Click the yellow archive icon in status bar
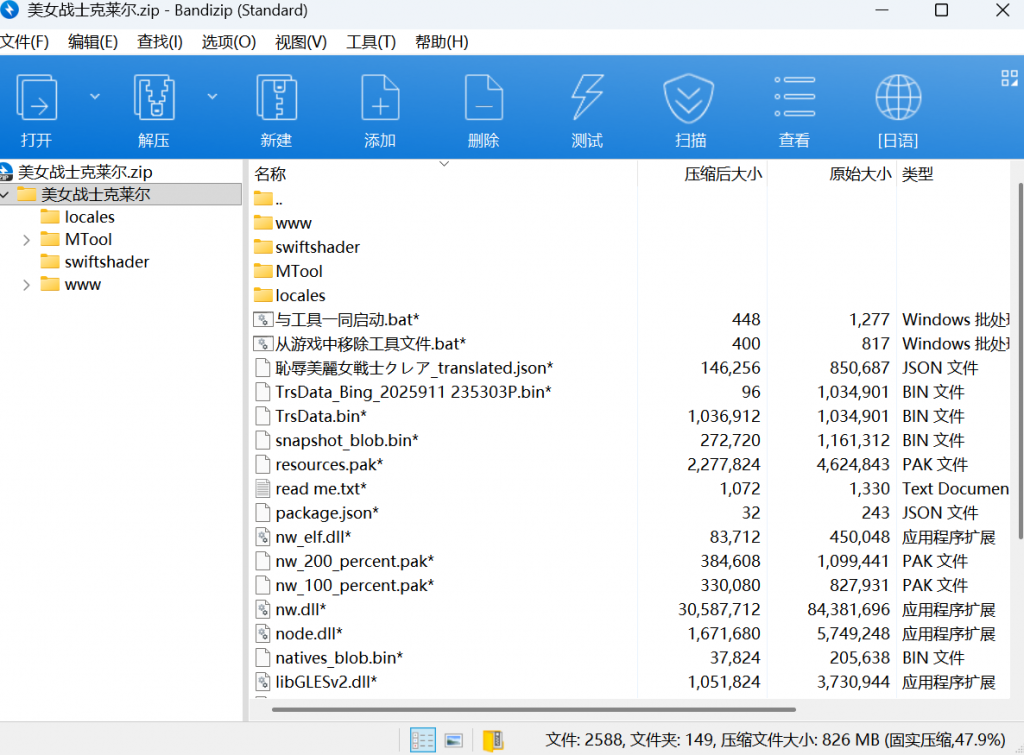The height and width of the screenshot is (755, 1024). point(493,740)
